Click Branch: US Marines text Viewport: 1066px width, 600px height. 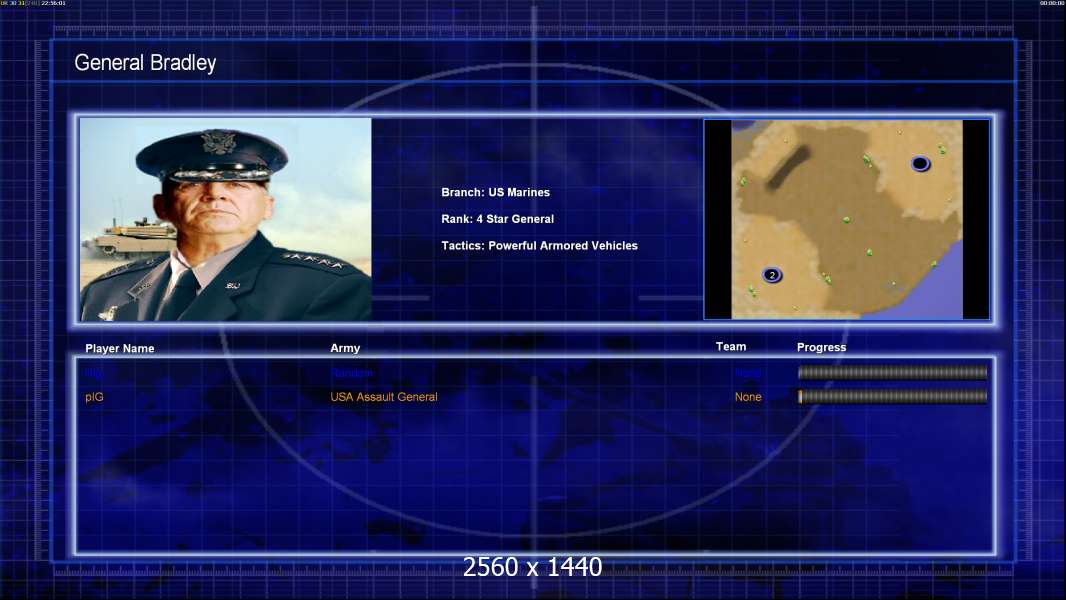[x=496, y=192]
